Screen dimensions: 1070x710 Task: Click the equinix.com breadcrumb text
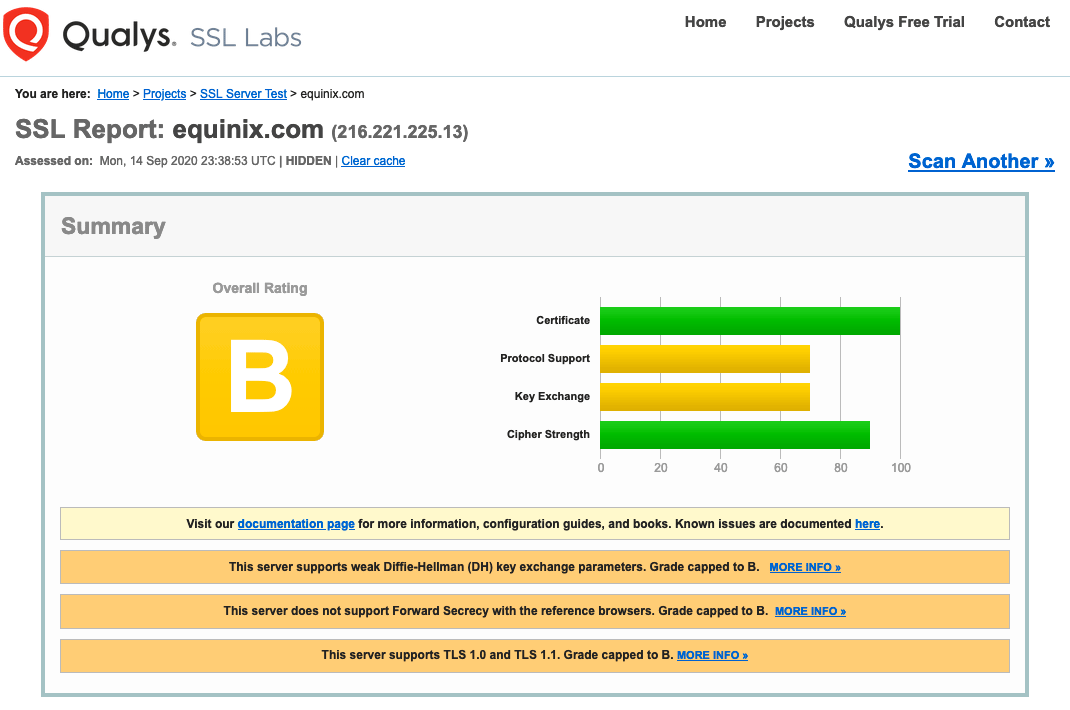(x=332, y=94)
